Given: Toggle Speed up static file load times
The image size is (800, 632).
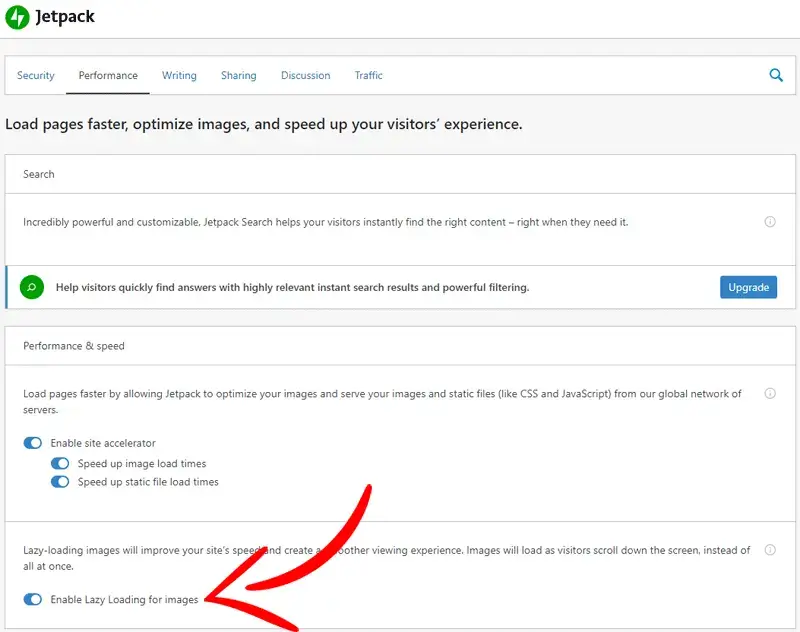Looking at the screenshot, I should pos(60,482).
